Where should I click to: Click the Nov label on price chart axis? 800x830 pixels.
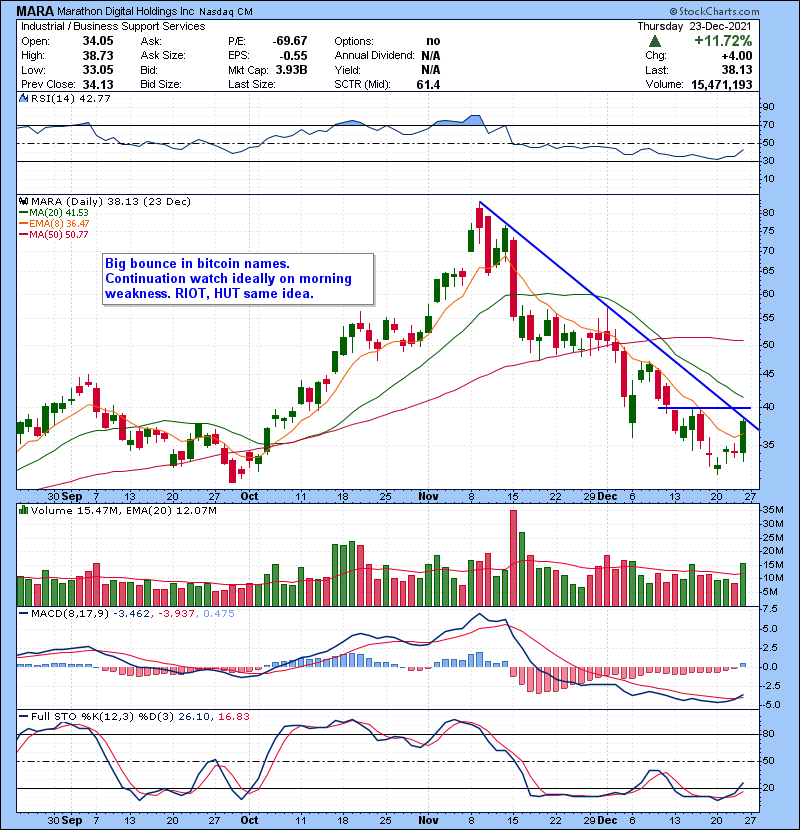click(428, 496)
